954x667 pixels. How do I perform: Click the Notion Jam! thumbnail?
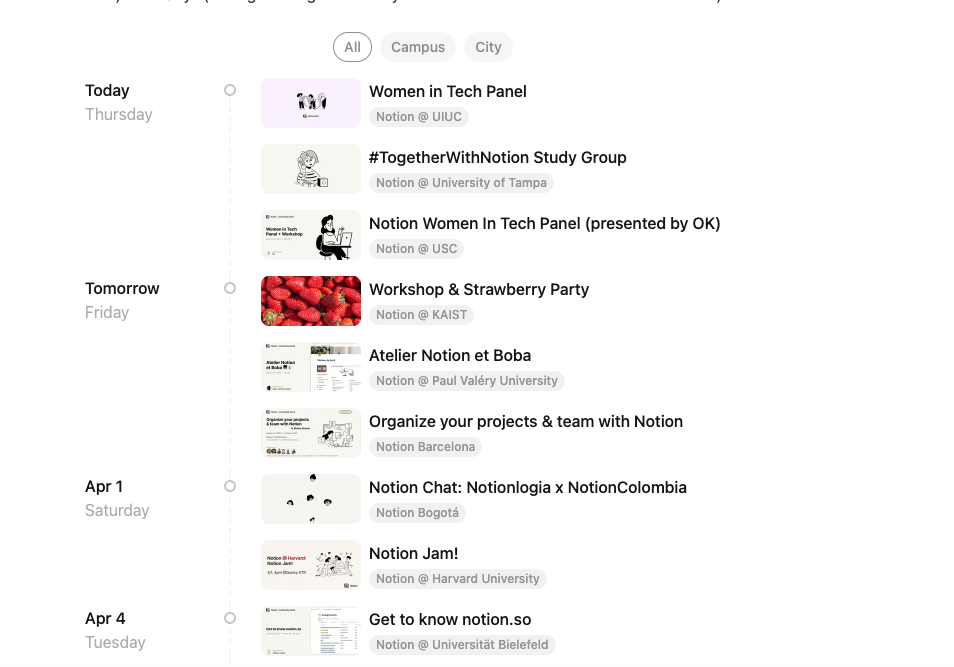pos(311,565)
